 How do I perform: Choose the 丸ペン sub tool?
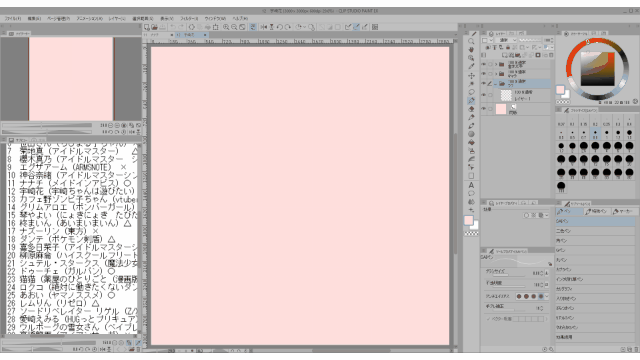595,260
